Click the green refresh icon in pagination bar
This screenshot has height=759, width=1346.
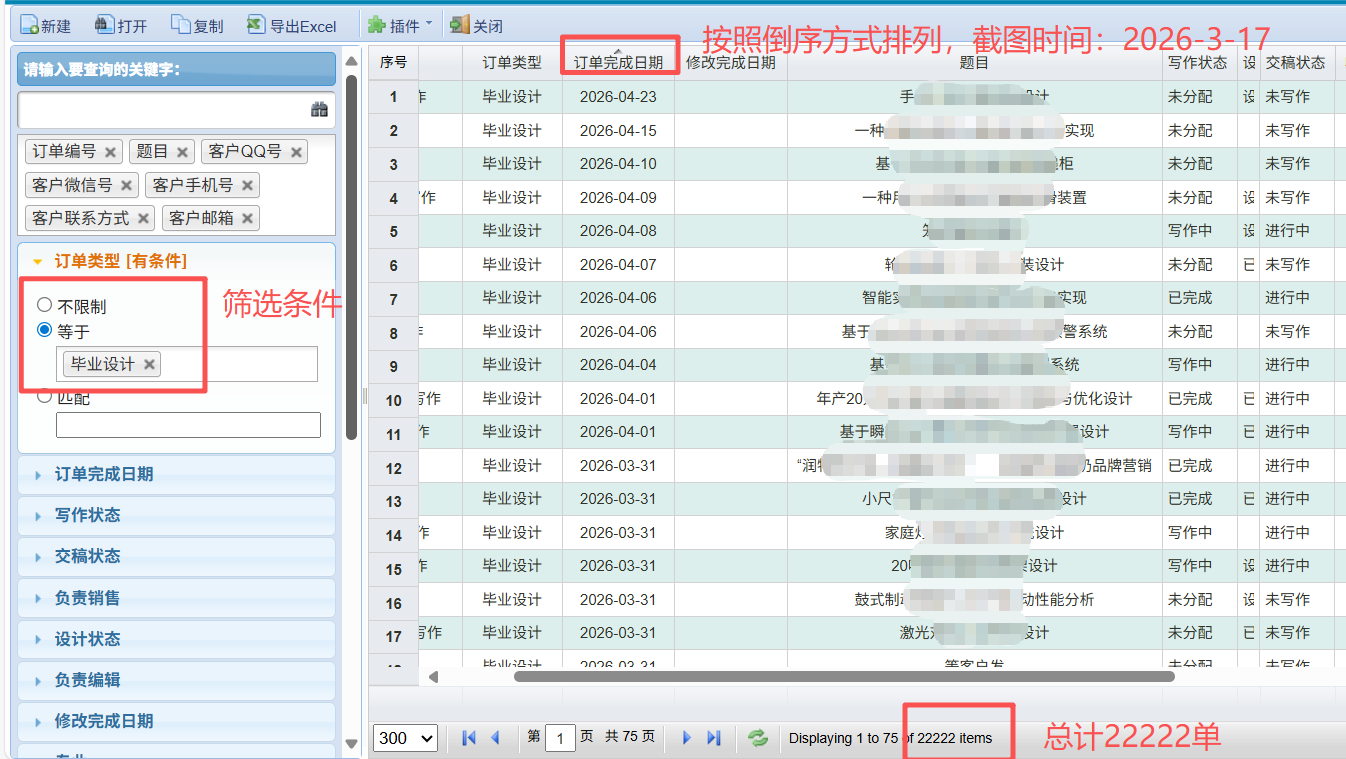point(758,737)
